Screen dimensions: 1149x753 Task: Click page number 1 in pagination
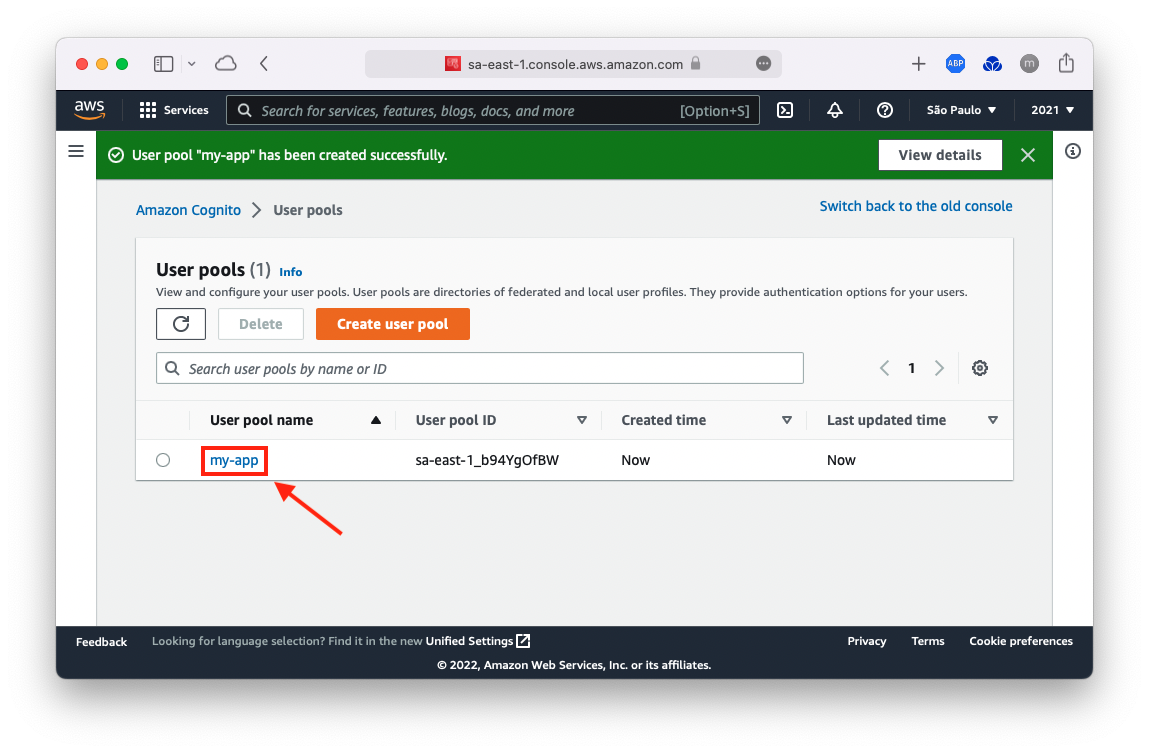click(912, 368)
